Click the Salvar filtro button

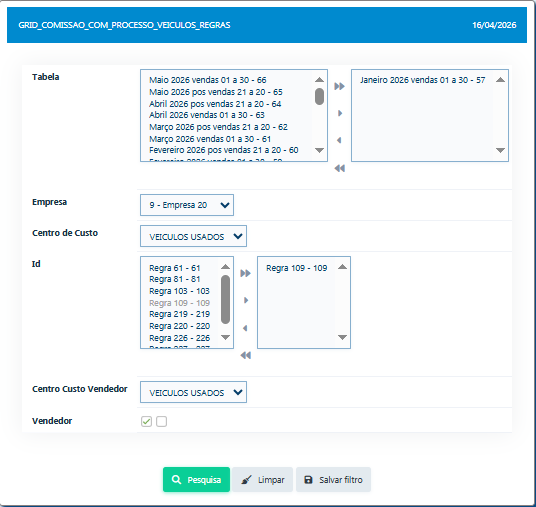coord(333,480)
